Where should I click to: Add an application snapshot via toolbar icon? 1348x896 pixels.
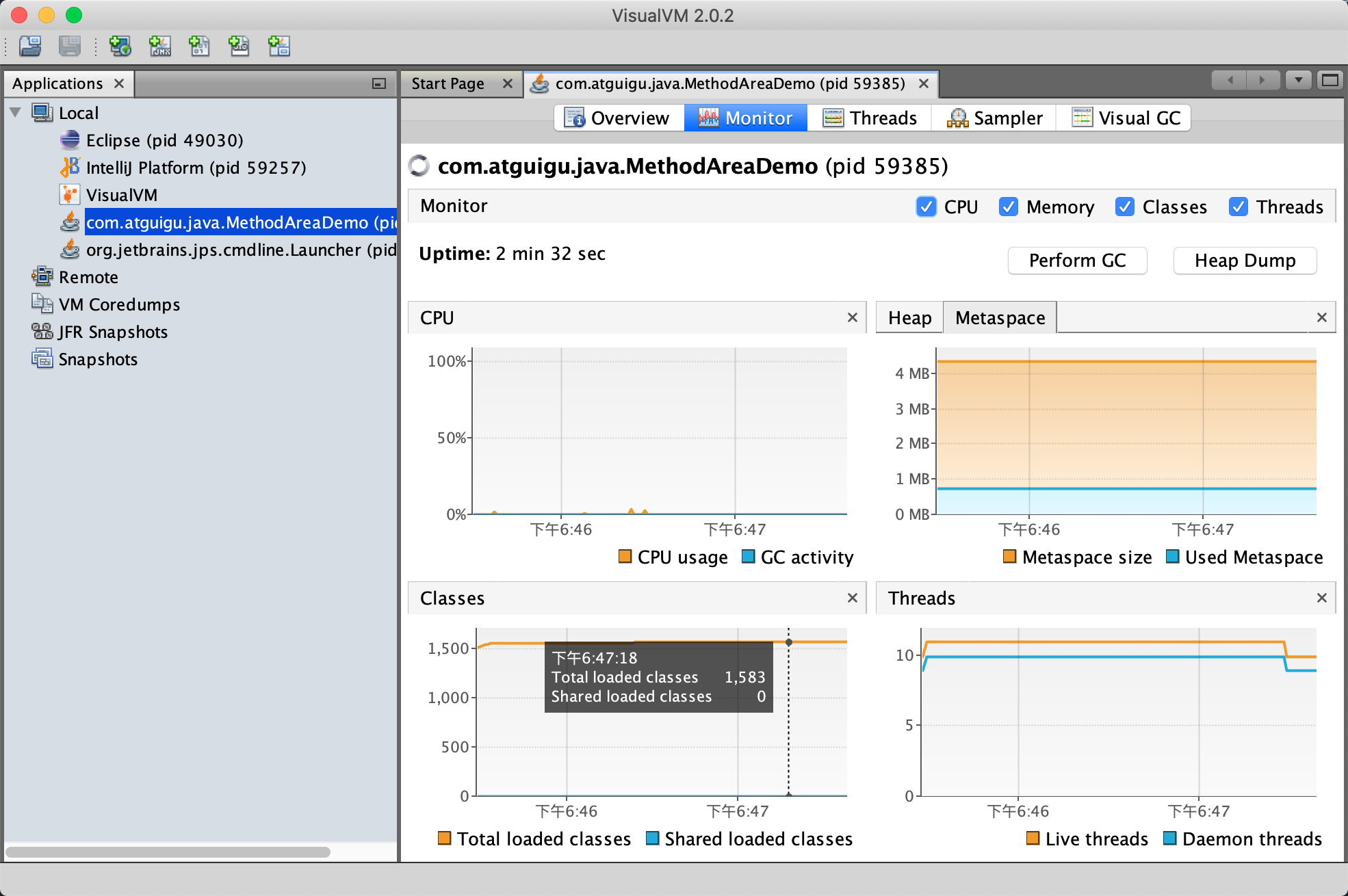pos(278,47)
